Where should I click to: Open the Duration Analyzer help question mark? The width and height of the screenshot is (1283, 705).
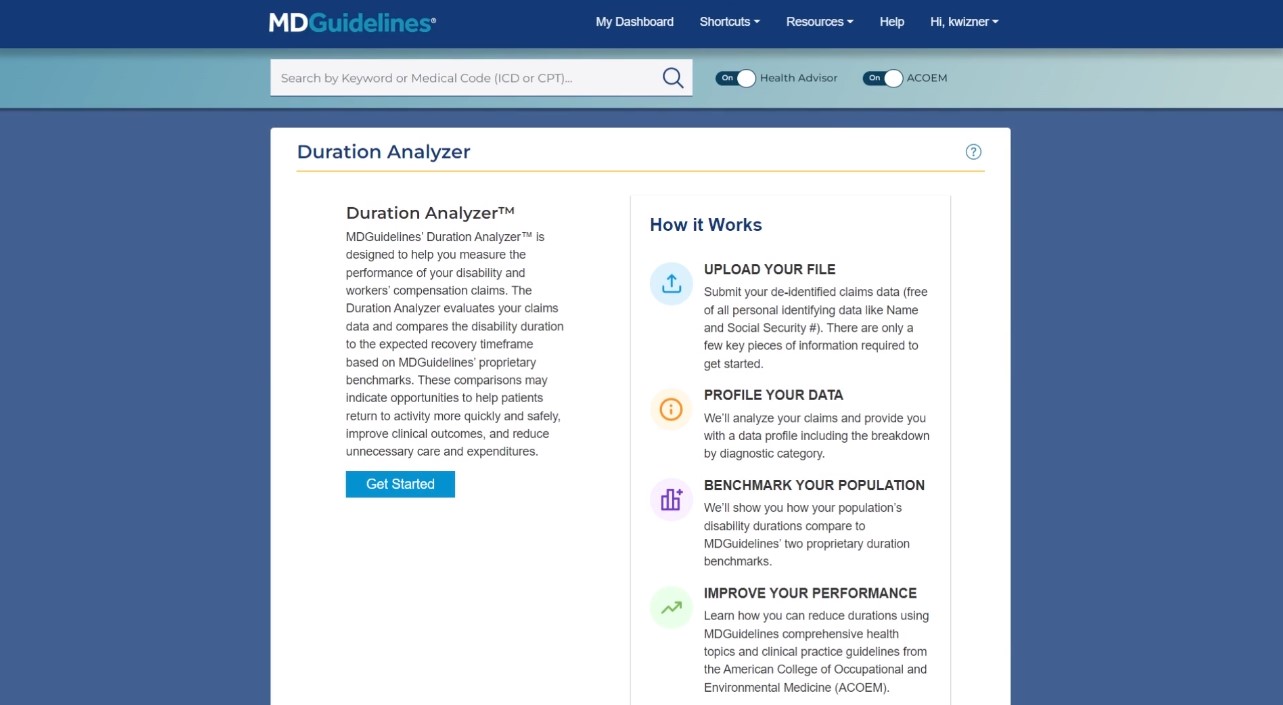click(973, 151)
